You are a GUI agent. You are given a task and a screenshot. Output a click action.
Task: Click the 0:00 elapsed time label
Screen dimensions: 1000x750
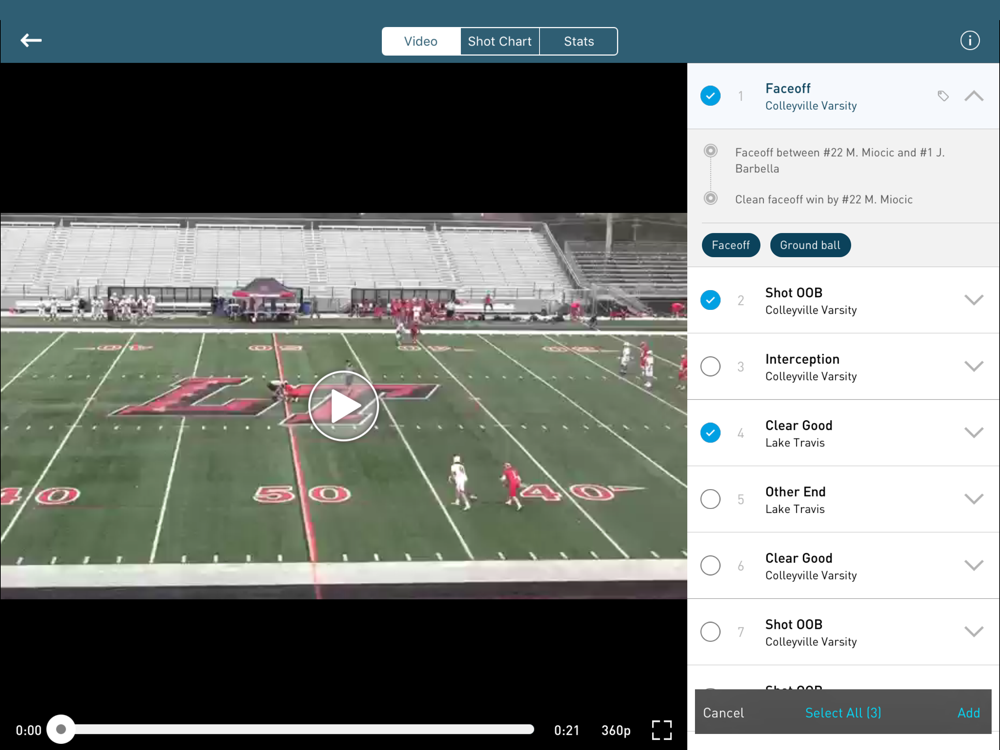click(x=29, y=730)
